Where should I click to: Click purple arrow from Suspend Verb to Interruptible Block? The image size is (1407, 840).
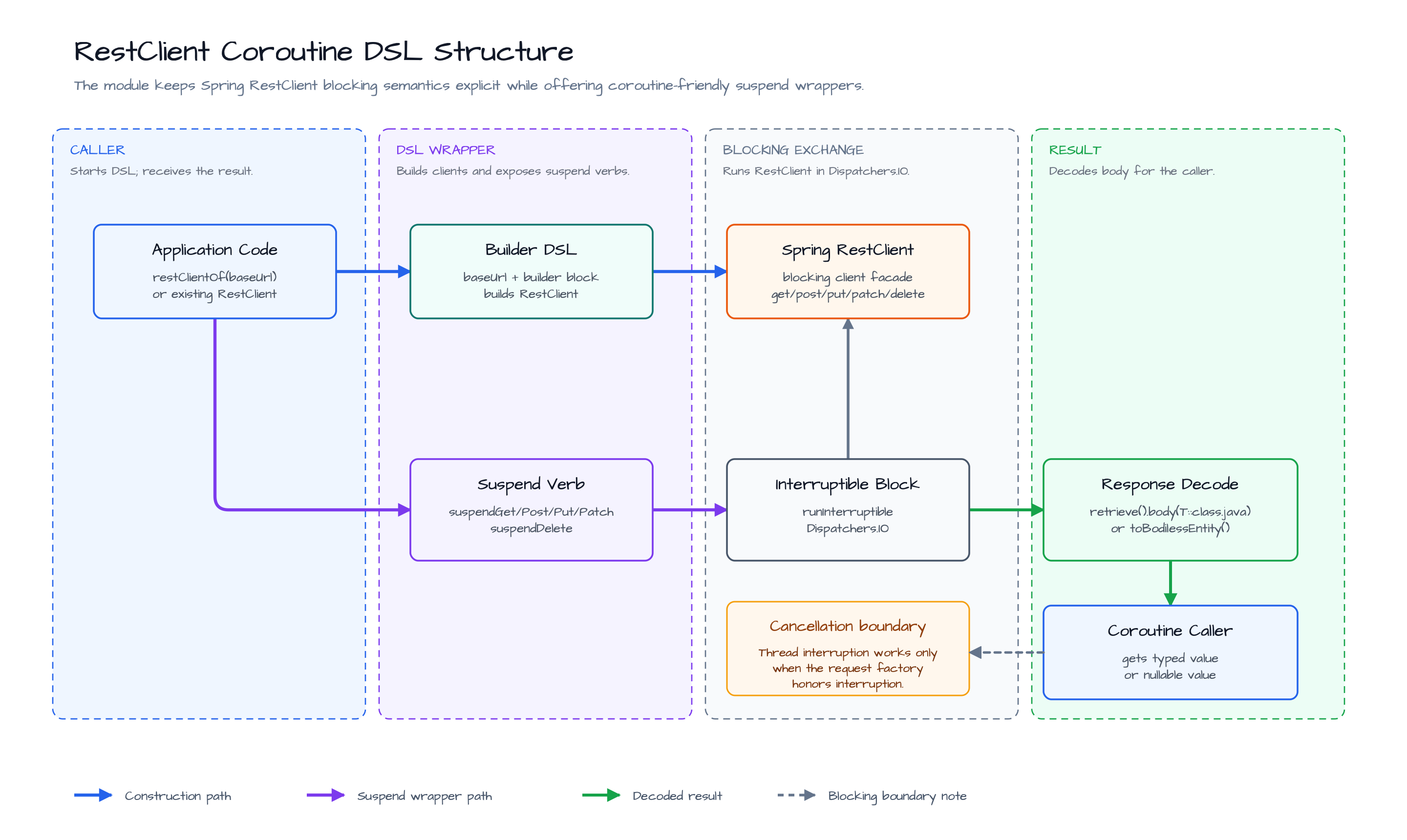[x=690, y=510]
